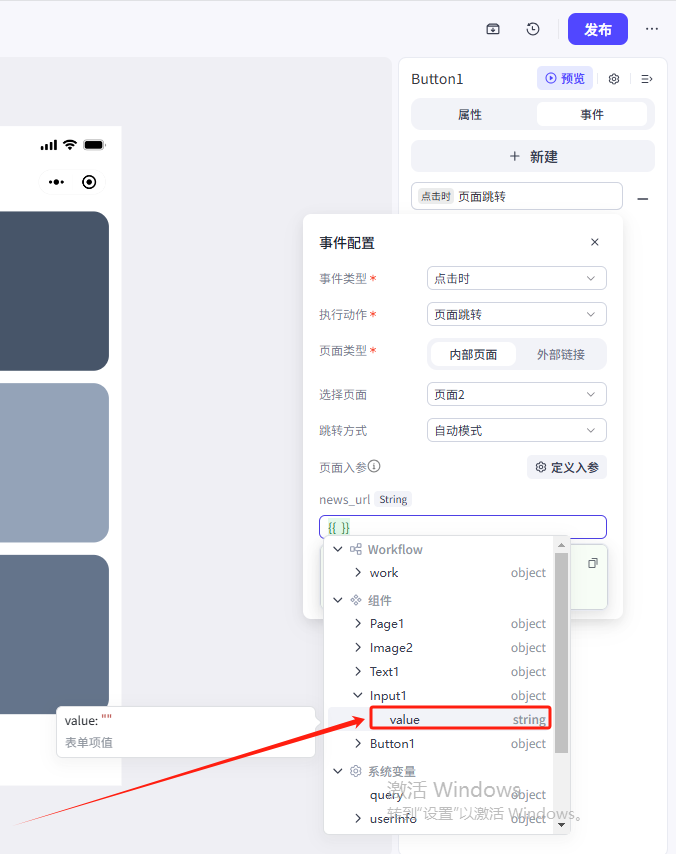Select 外部链接 page type
This screenshot has width=676, height=854.
point(560,354)
